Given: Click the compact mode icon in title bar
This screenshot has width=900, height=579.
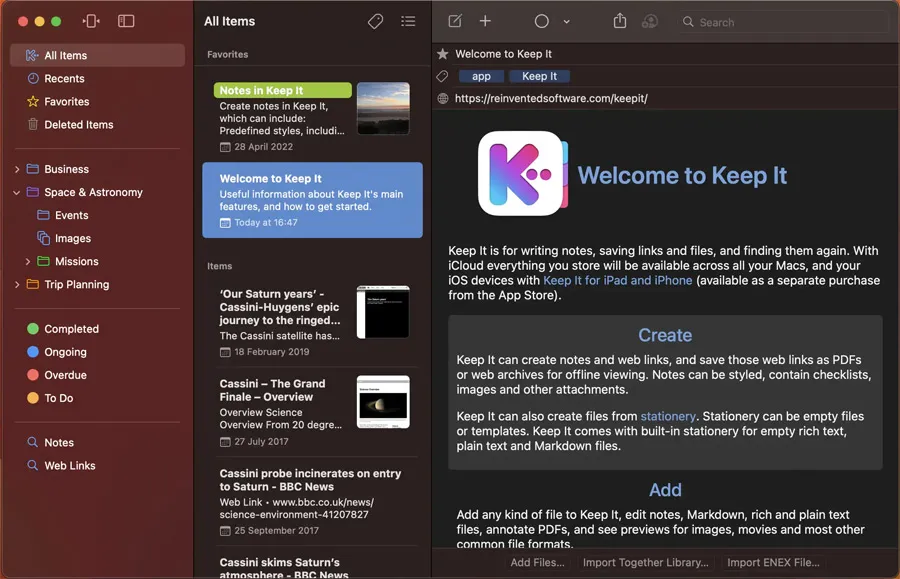Looking at the screenshot, I should (91, 21).
